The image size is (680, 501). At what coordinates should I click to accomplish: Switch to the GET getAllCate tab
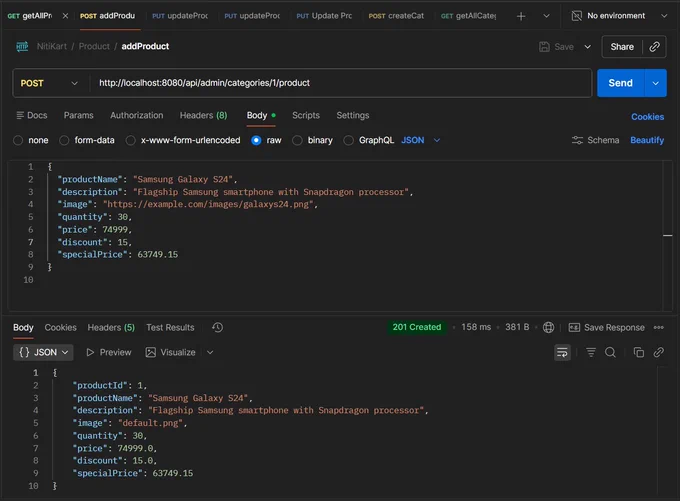click(468, 16)
